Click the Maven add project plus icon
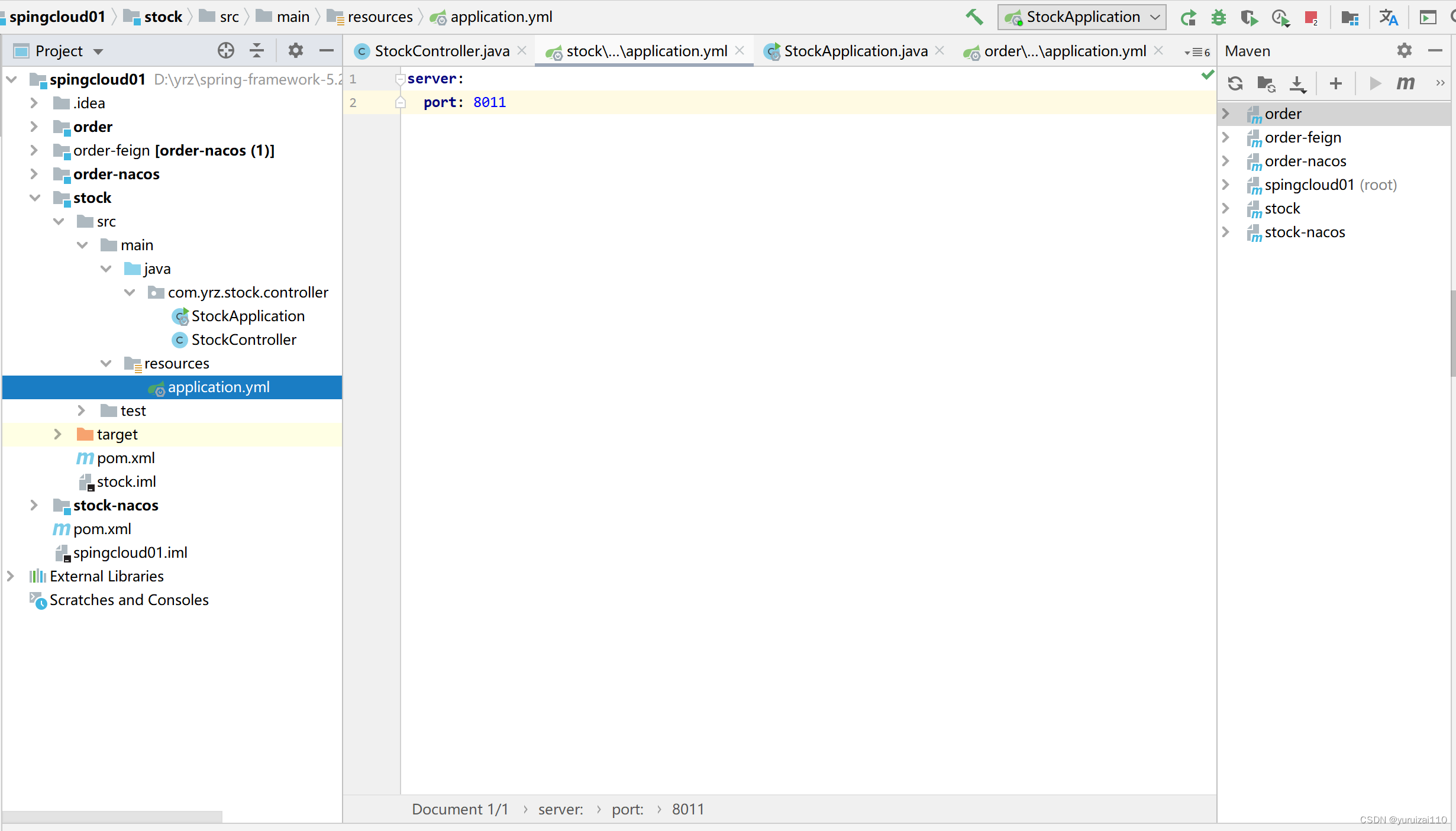 click(x=1335, y=83)
